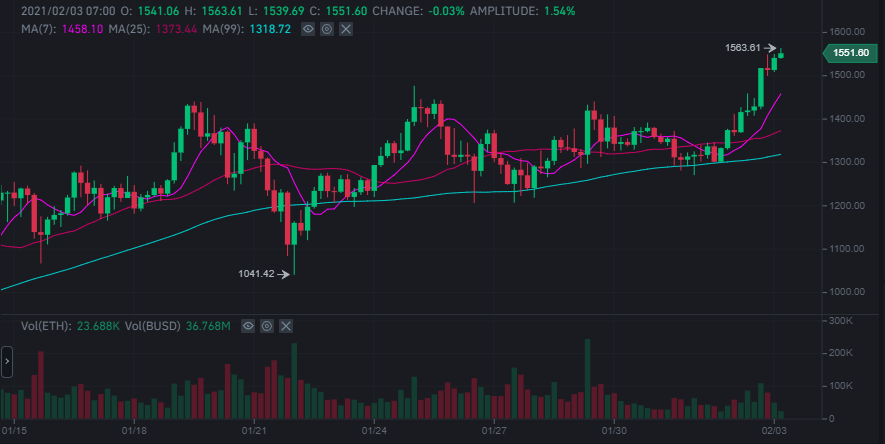The image size is (885, 444).
Task: Hide the MA indicator with eye icon
Action: (x=307, y=31)
